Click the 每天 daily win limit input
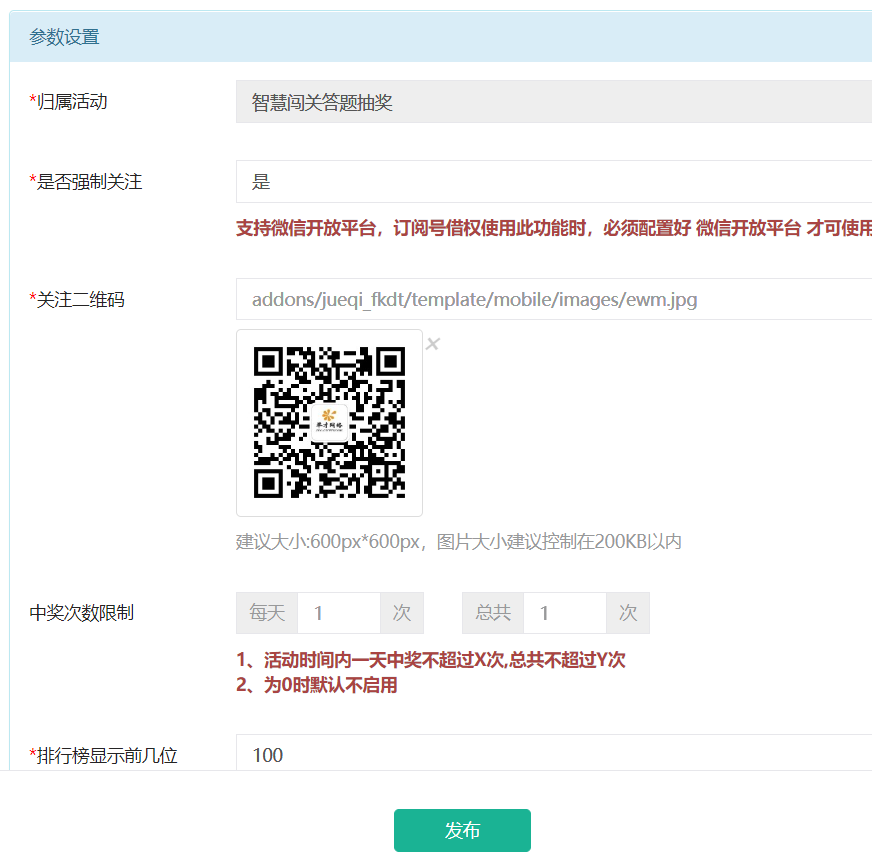This screenshot has height=860, width=872. point(339,613)
